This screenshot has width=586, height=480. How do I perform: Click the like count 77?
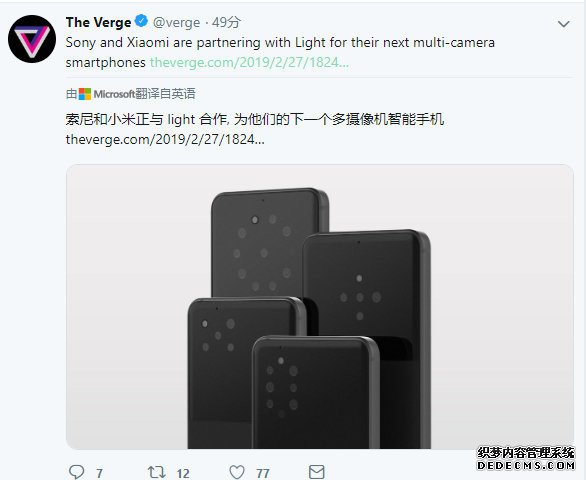click(263, 473)
